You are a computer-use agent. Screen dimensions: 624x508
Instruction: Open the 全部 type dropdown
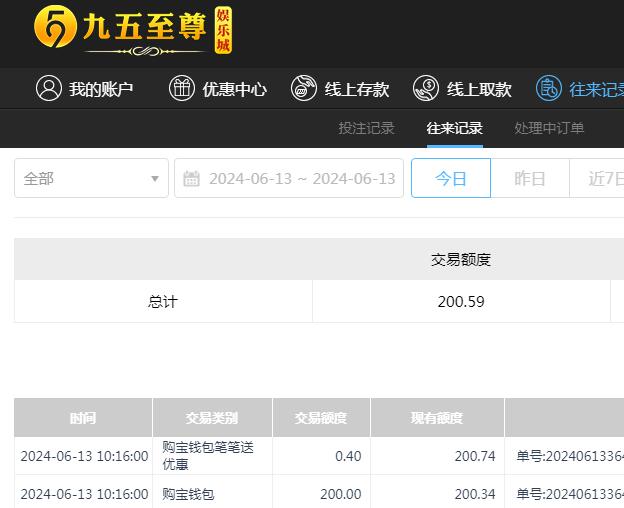(91, 178)
